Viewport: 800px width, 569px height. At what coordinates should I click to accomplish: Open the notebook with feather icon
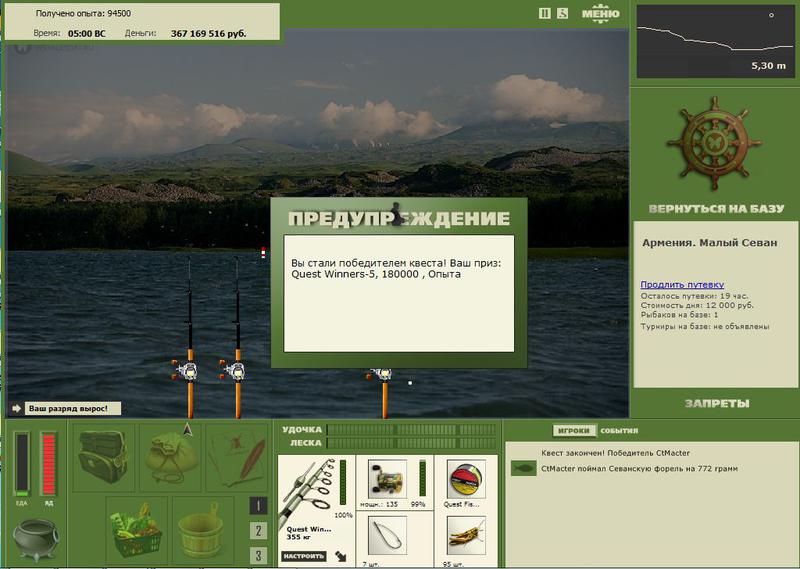coord(237,457)
